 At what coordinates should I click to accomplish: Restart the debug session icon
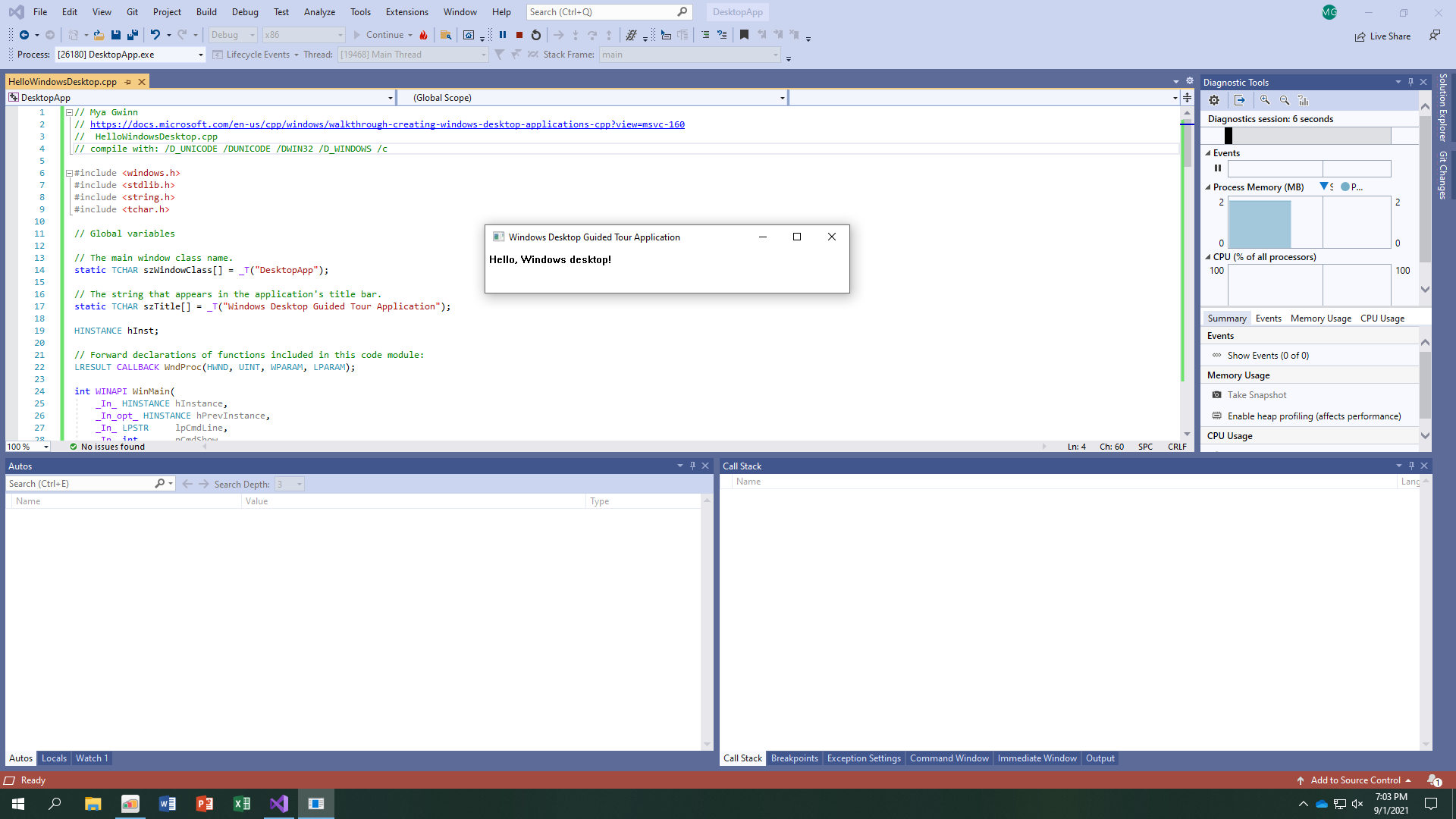(x=535, y=34)
